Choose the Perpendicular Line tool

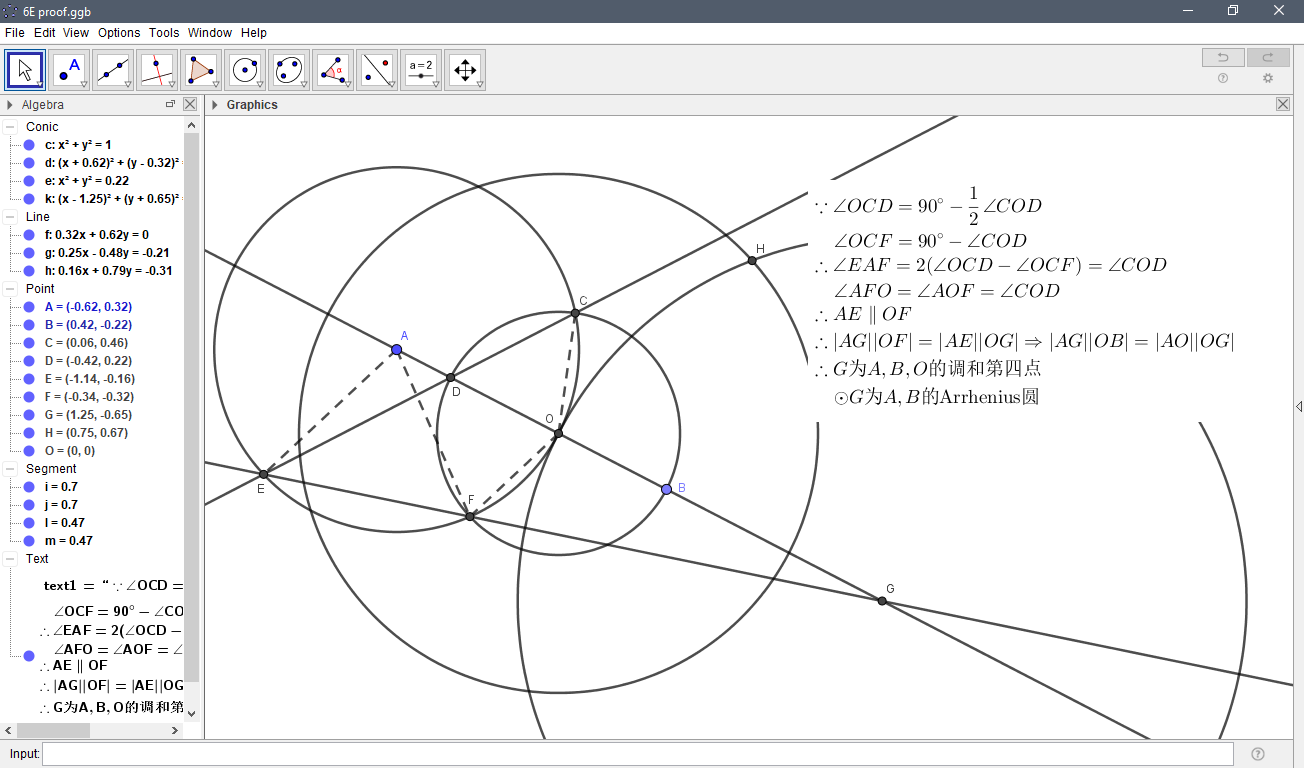tap(157, 70)
